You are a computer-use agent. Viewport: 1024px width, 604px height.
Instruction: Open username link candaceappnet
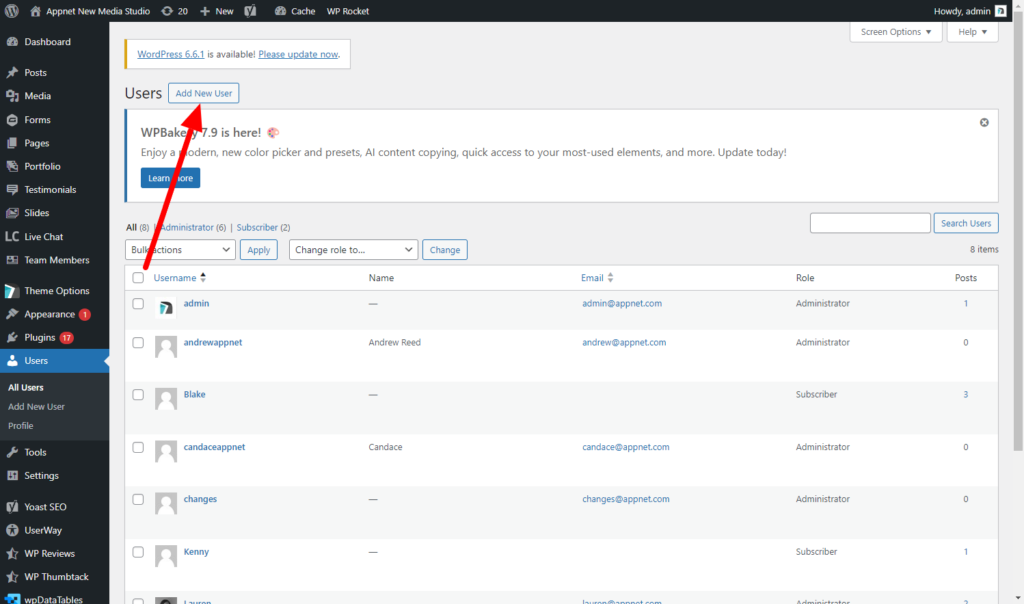214,447
